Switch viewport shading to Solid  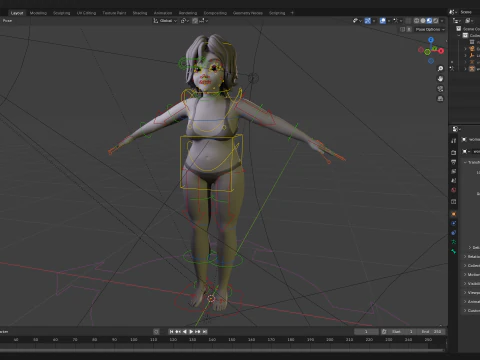pyautogui.click(x=423, y=21)
